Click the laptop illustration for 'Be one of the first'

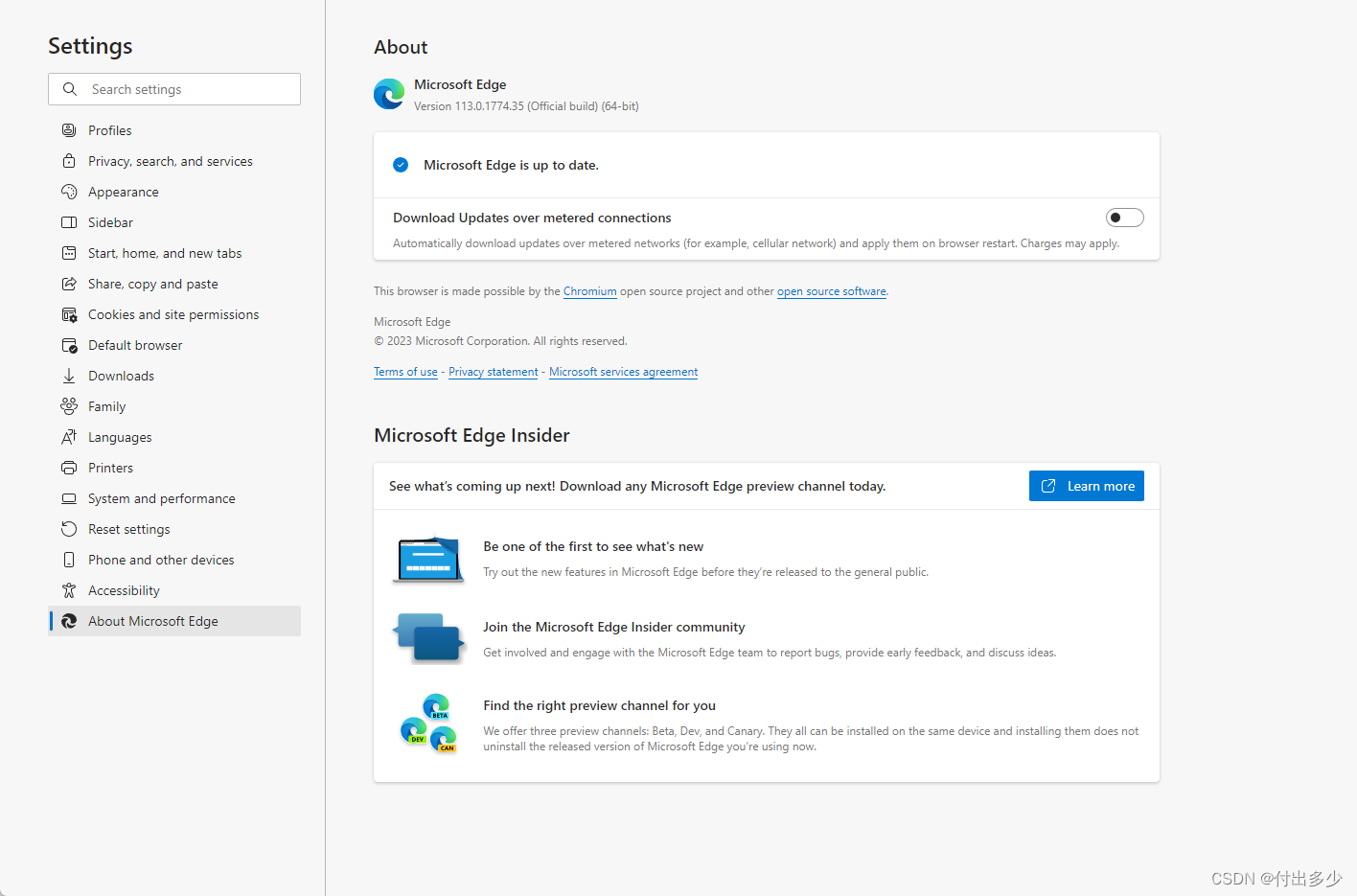[x=428, y=559]
